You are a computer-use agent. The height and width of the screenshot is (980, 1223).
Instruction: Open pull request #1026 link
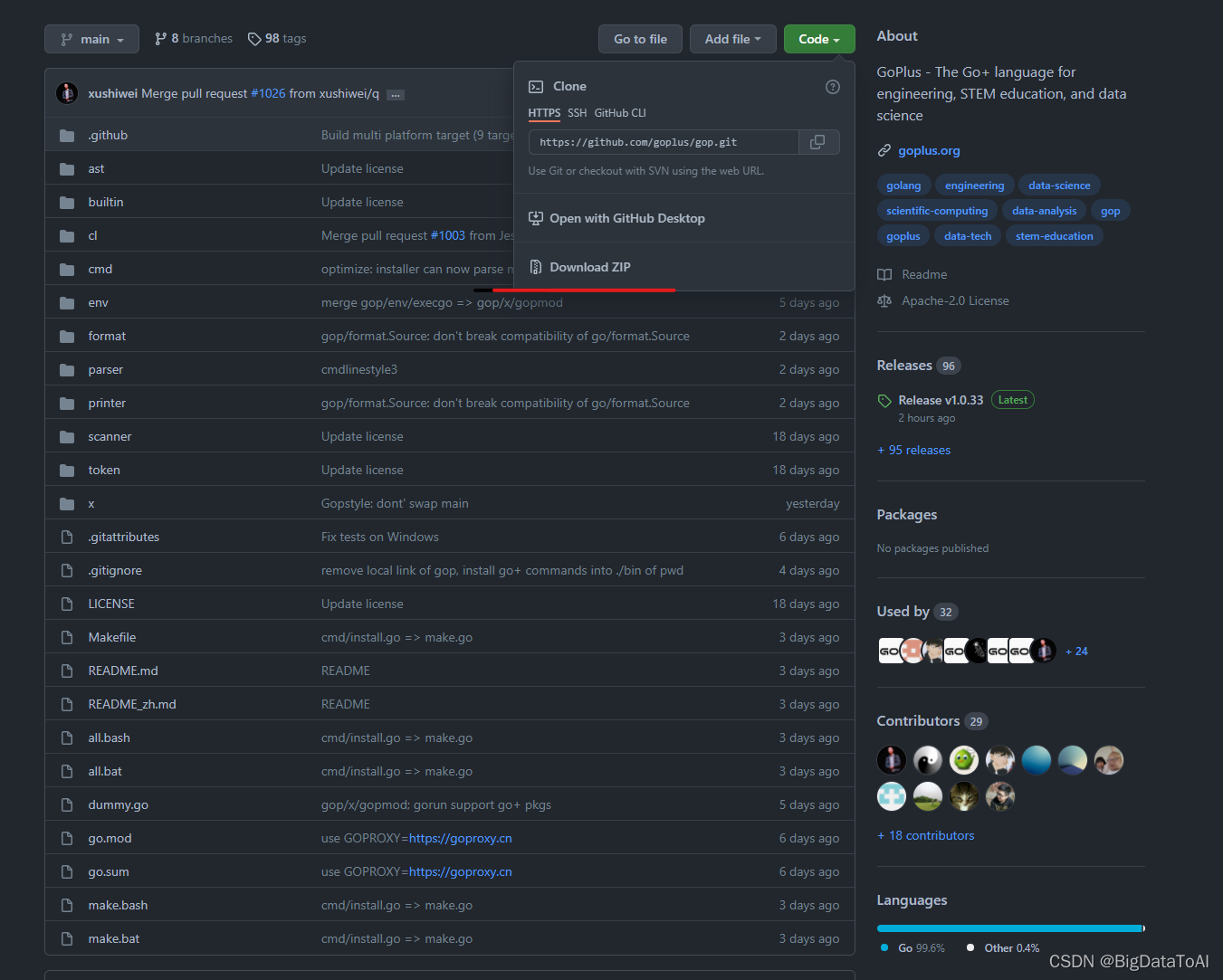(x=268, y=93)
